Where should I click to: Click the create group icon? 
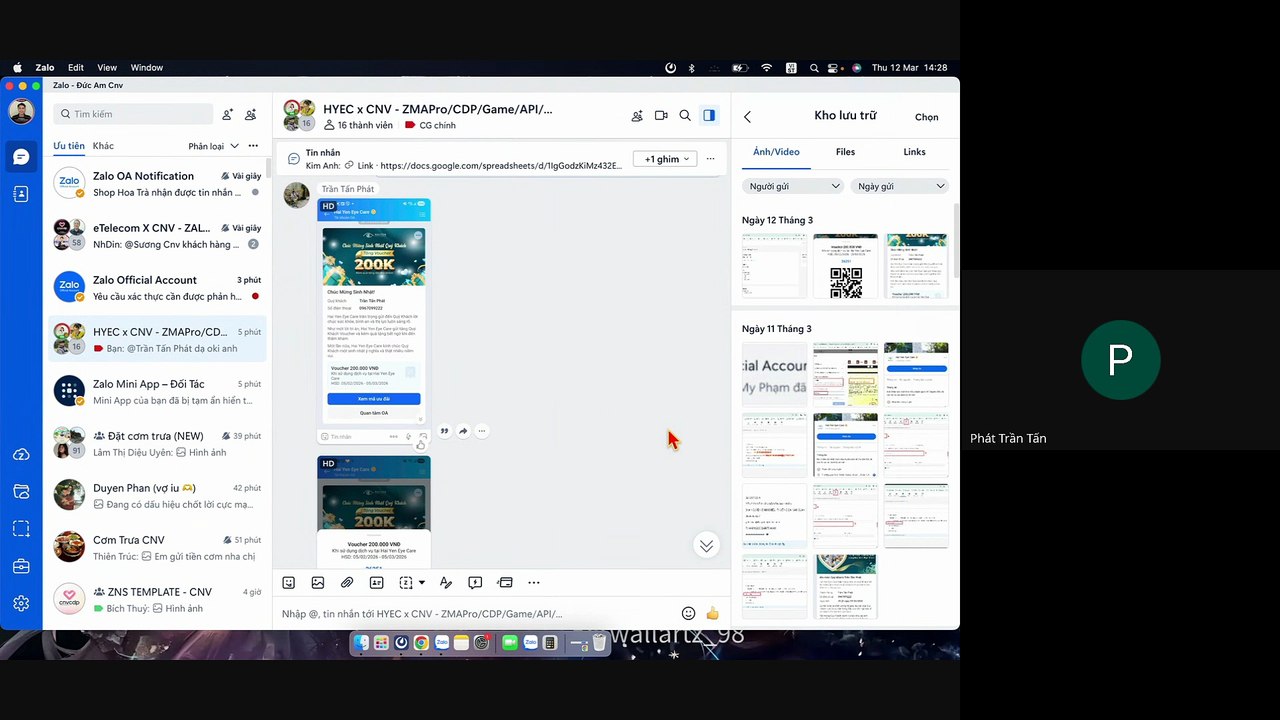(x=251, y=114)
